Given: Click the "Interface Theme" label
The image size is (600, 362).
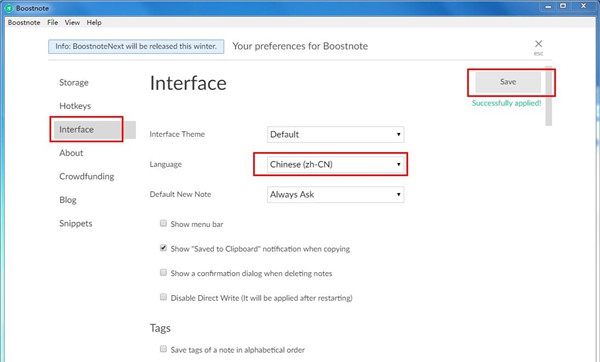Looking at the screenshot, I should click(x=177, y=134).
